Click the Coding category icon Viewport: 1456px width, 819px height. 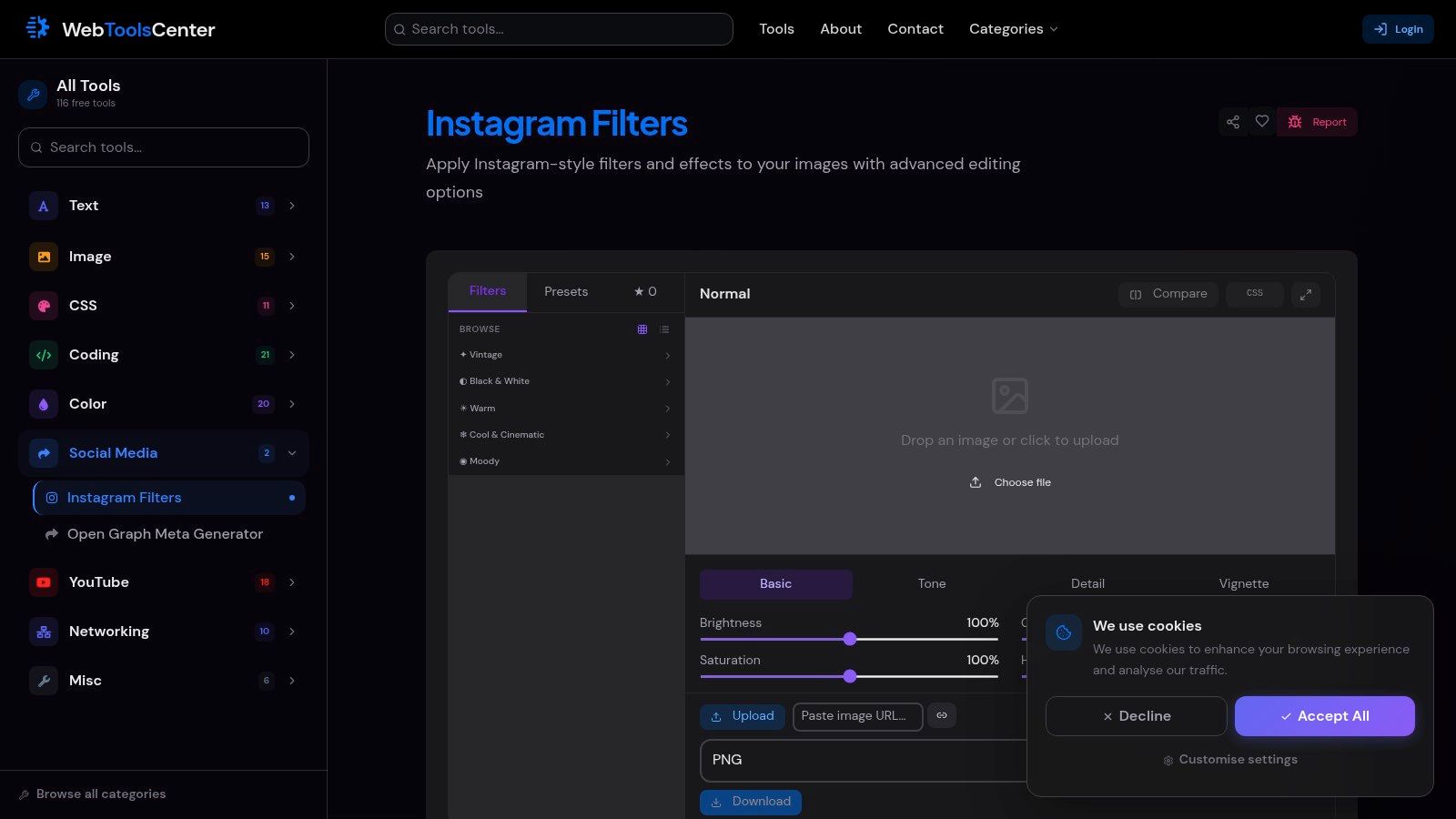[x=44, y=355]
